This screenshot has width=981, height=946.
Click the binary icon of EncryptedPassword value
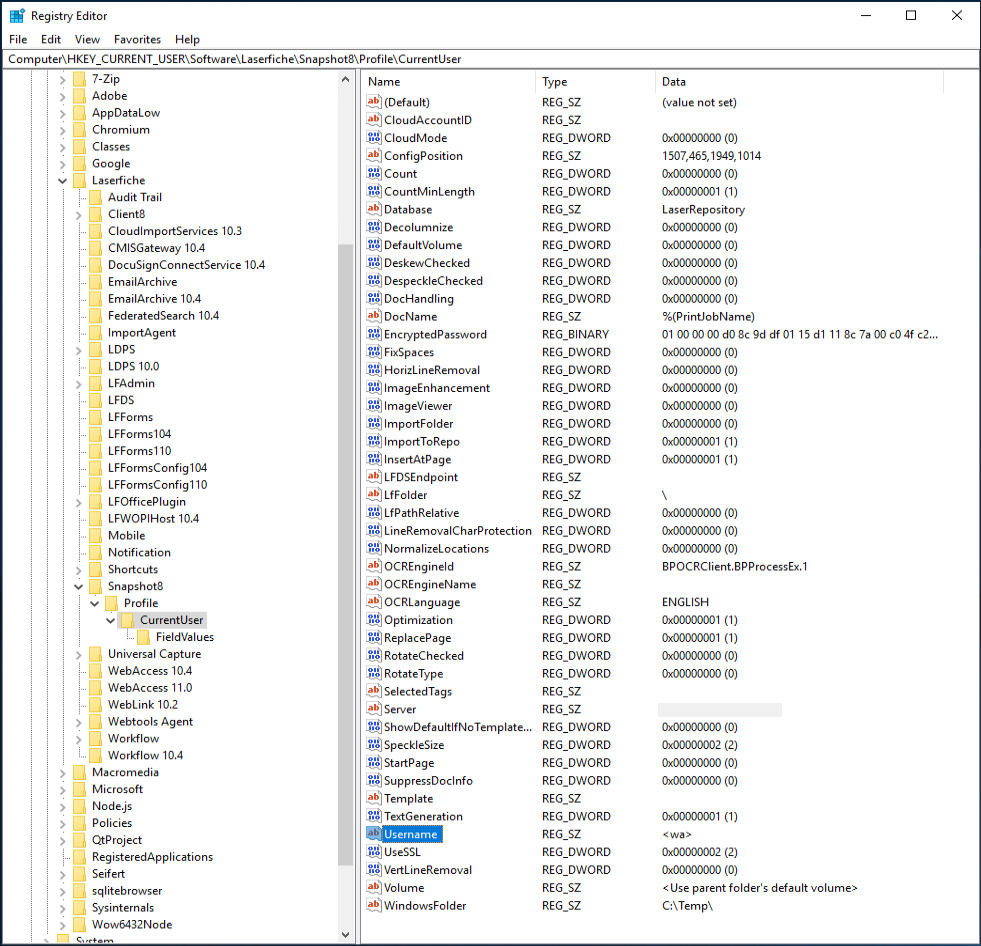pyautogui.click(x=374, y=334)
